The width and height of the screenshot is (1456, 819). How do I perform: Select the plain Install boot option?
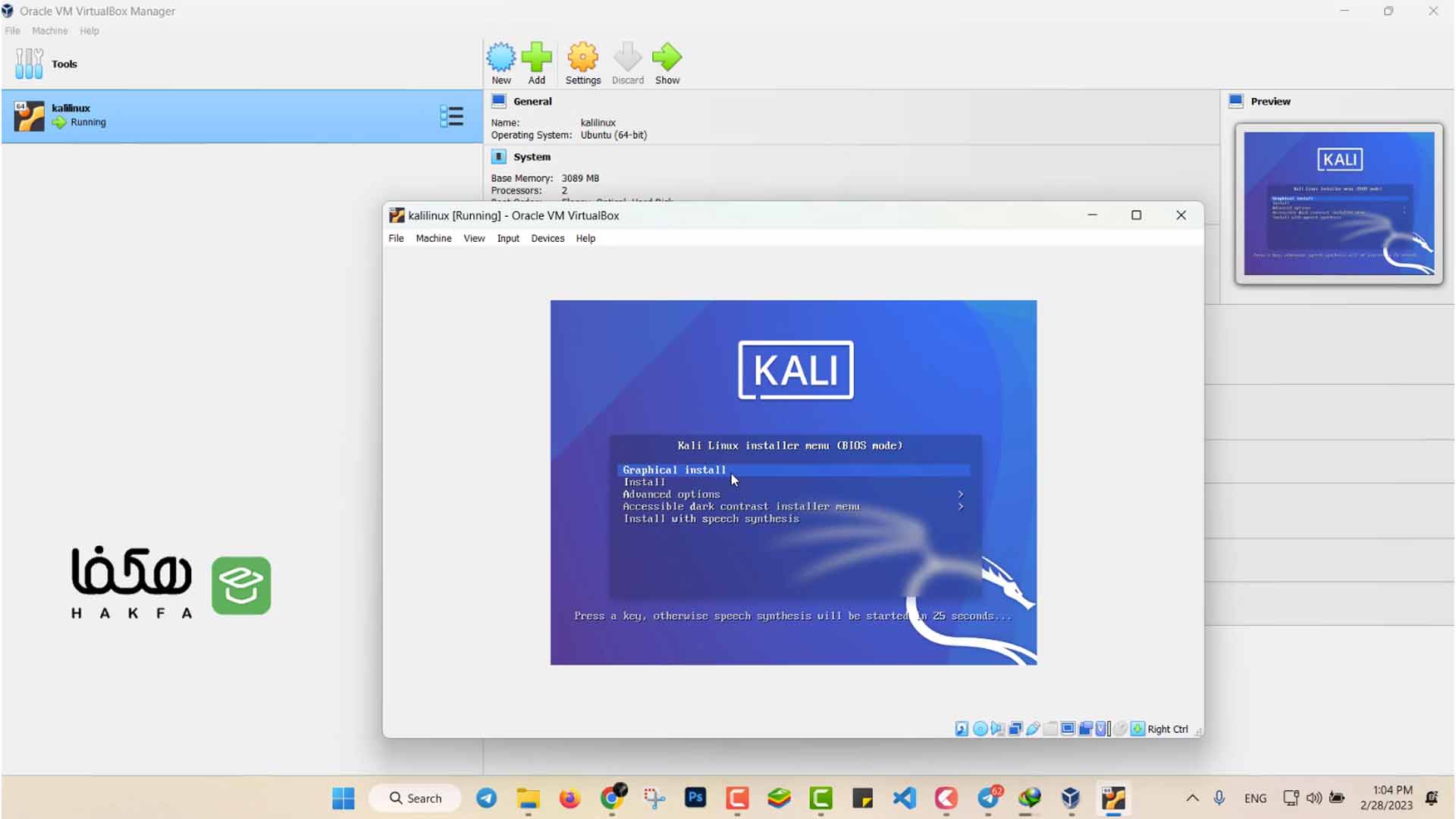pos(644,482)
